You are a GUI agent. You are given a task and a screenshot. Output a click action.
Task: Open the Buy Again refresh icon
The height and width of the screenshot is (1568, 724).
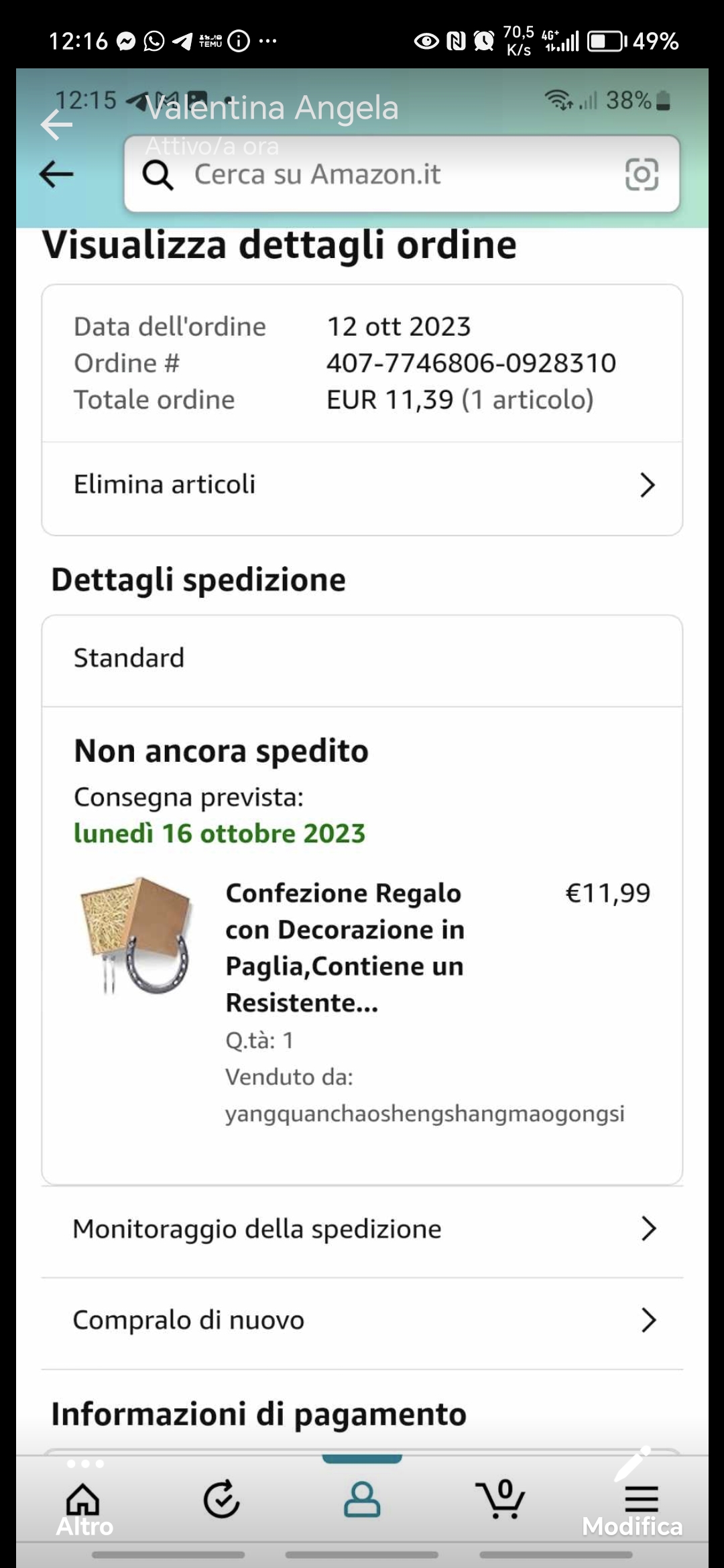(222, 1498)
